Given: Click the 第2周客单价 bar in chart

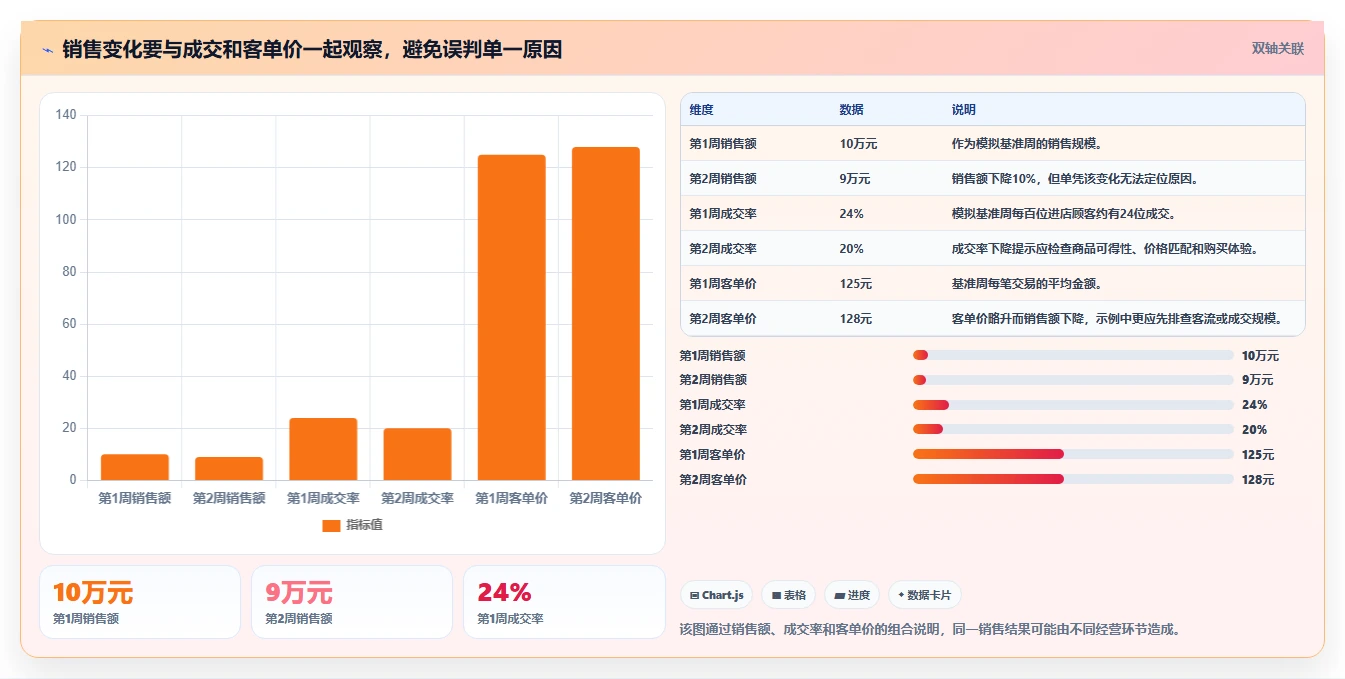Looking at the screenshot, I should click(605, 313).
